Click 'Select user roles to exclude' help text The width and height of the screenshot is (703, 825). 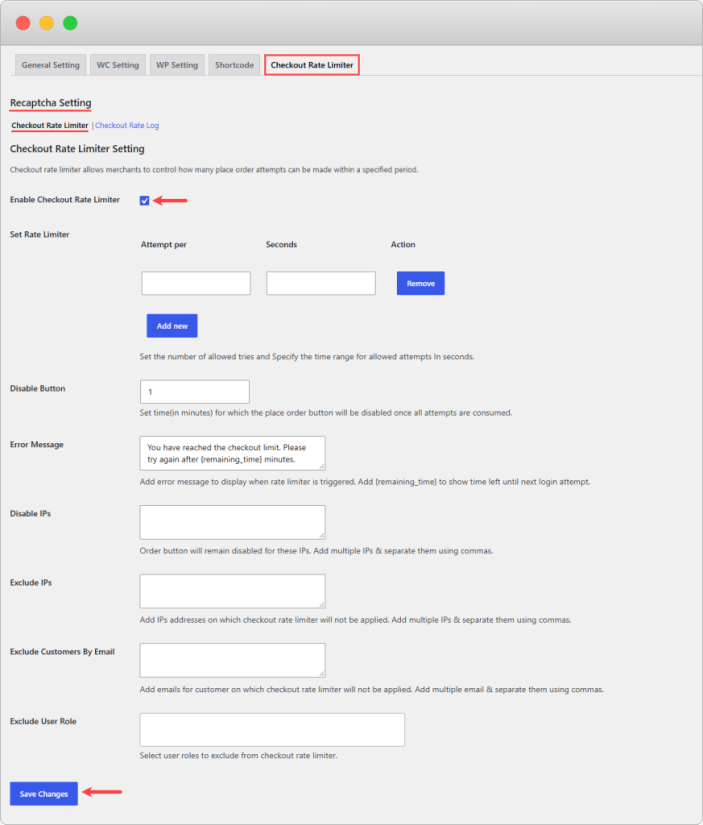click(238, 756)
